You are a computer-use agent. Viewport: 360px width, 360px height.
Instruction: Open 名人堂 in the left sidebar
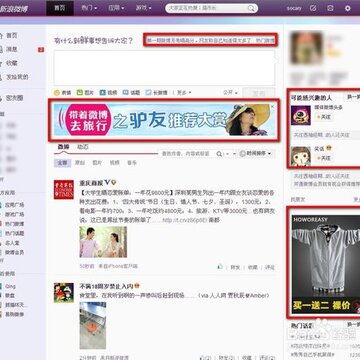click(x=12, y=243)
